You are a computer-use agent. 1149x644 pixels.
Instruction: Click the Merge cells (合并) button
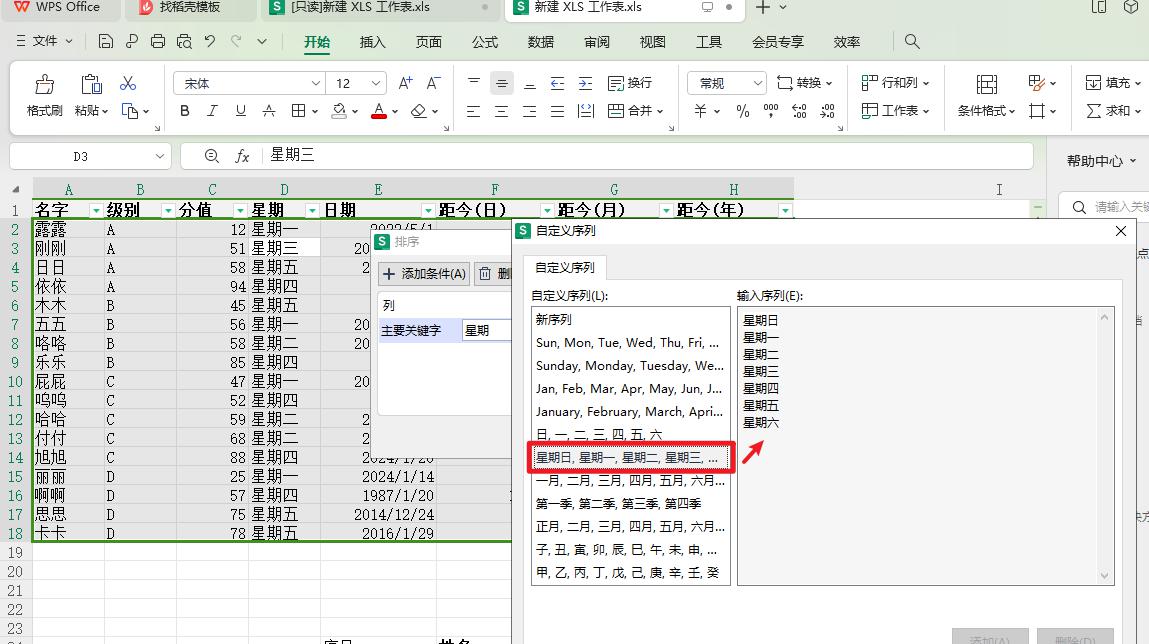pos(635,111)
